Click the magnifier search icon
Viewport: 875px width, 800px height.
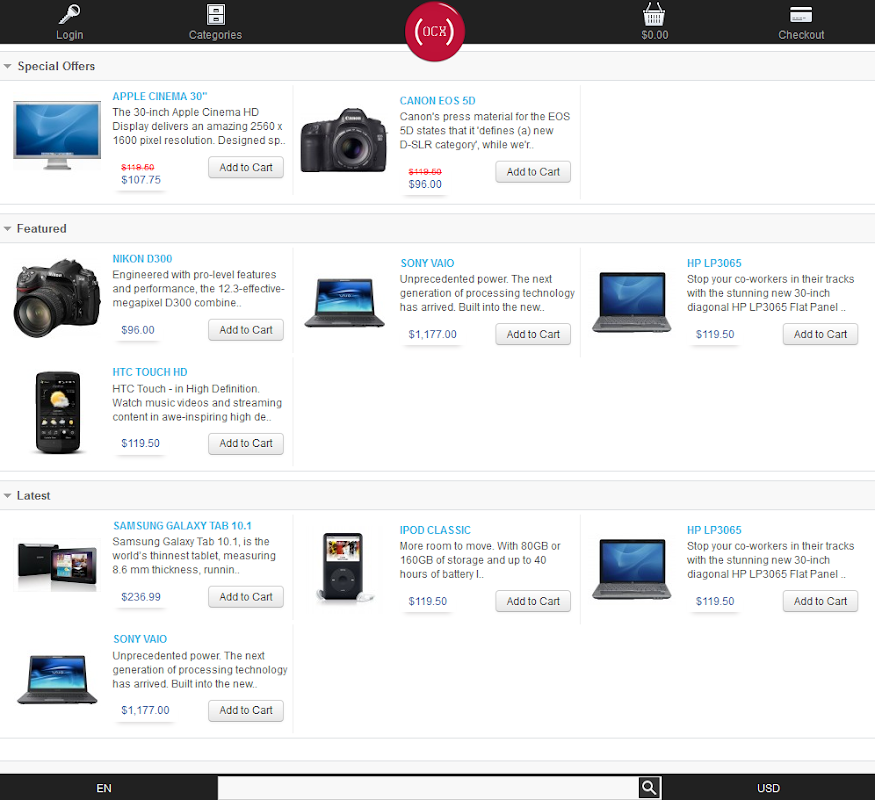pyautogui.click(x=649, y=788)
